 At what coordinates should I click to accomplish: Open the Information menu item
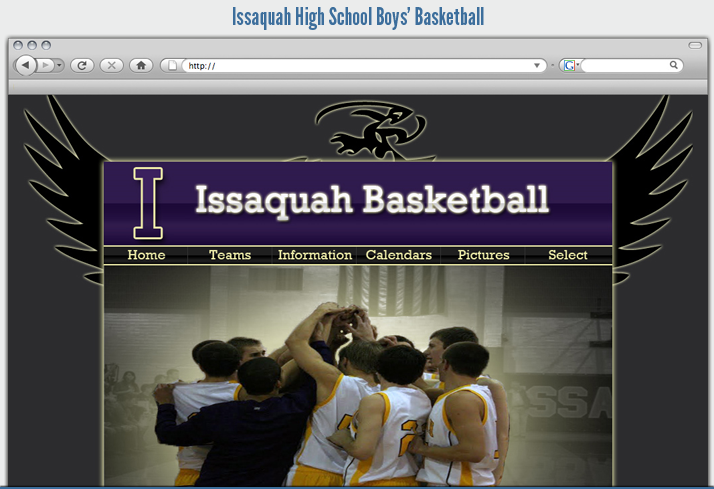(x=315, y=255)
